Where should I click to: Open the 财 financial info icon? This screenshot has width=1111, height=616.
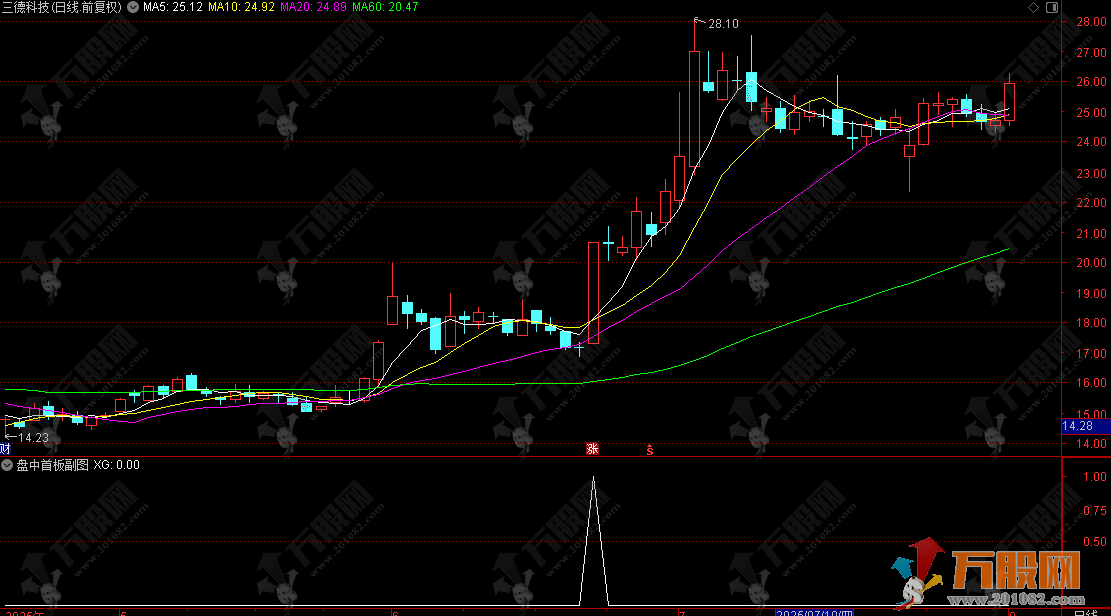5,449
